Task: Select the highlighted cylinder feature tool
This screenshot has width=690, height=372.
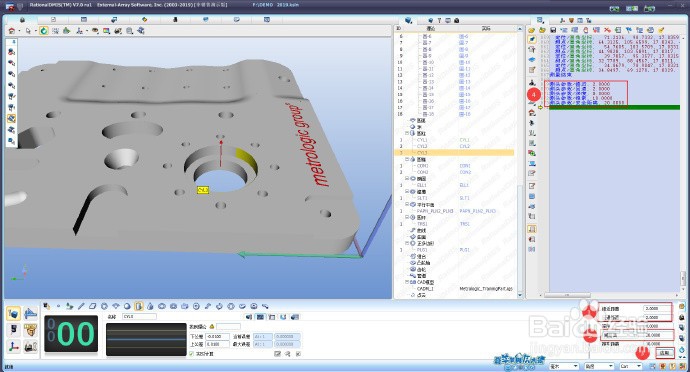Action: (139, 306)
